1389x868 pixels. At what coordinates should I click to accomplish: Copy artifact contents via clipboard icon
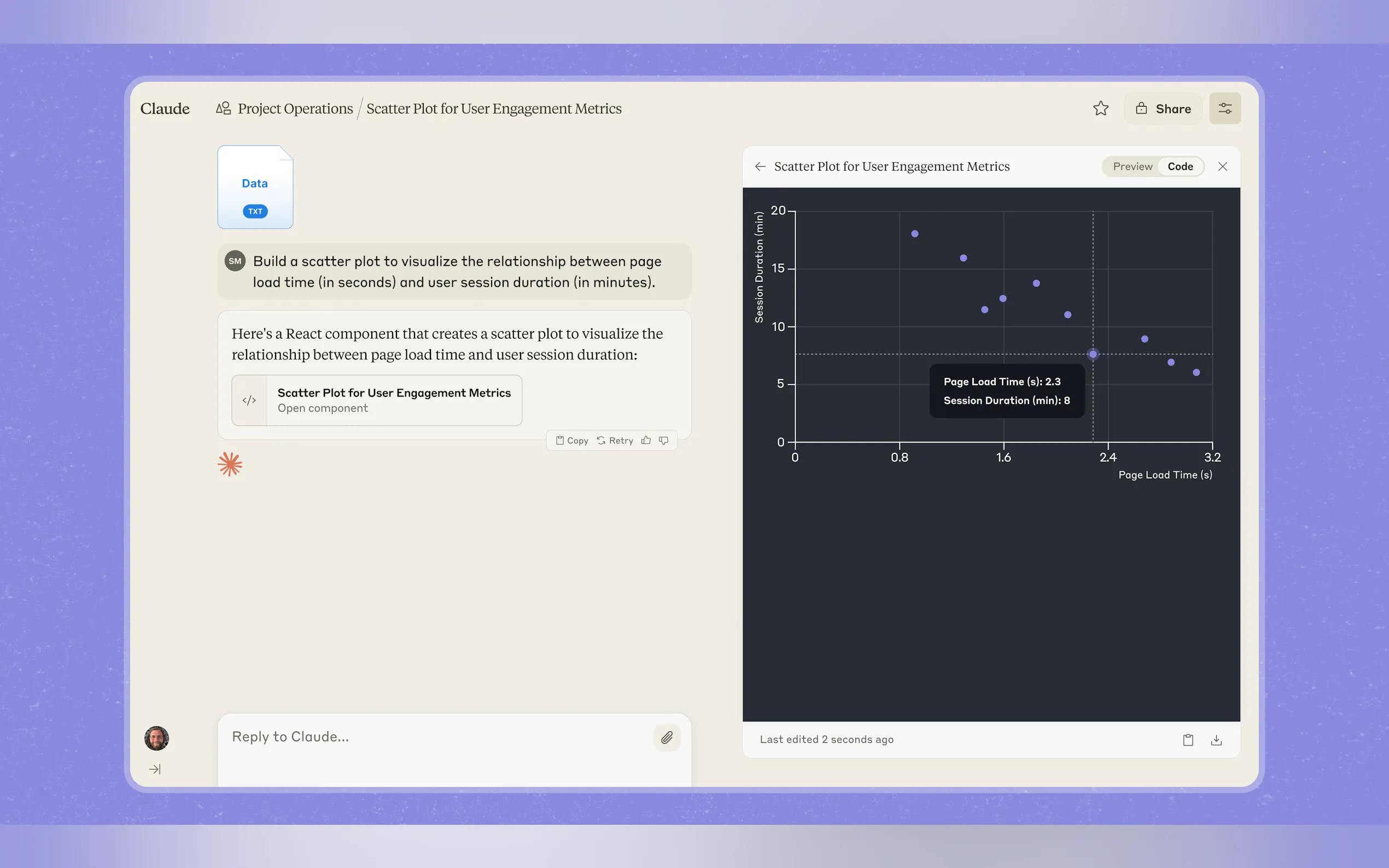(x=1187, y=740)
